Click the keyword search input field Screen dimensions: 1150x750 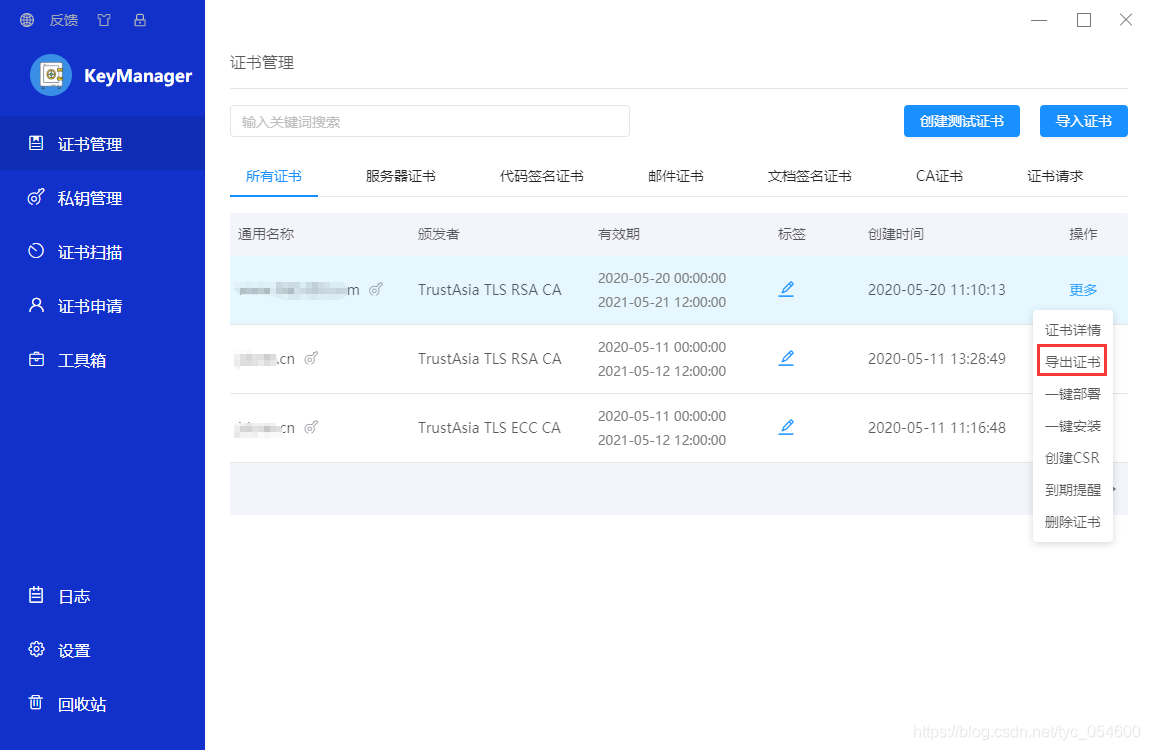(430, 121)
